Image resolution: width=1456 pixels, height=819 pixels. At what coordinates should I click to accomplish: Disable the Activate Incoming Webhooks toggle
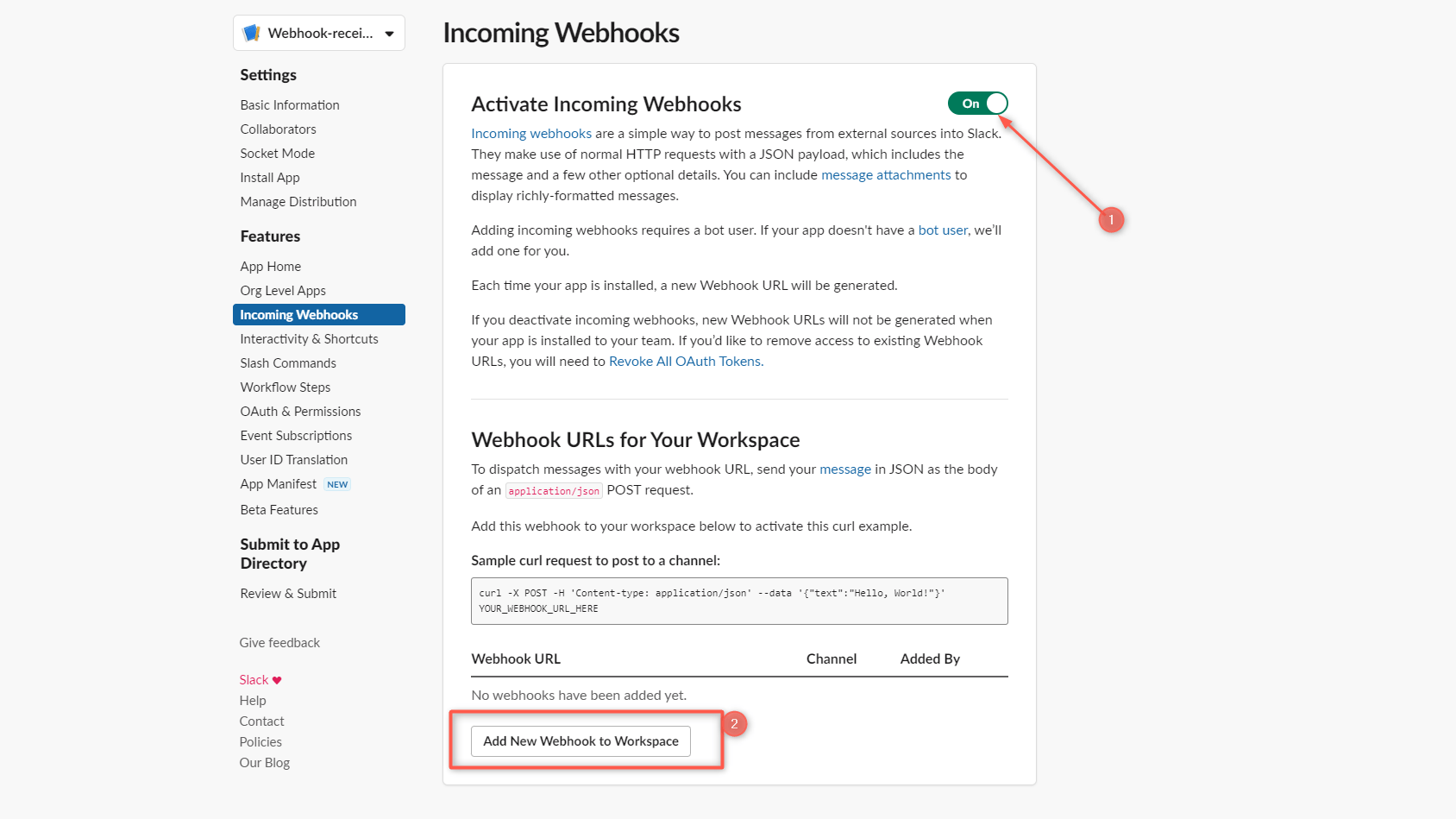tap(977, 103)
